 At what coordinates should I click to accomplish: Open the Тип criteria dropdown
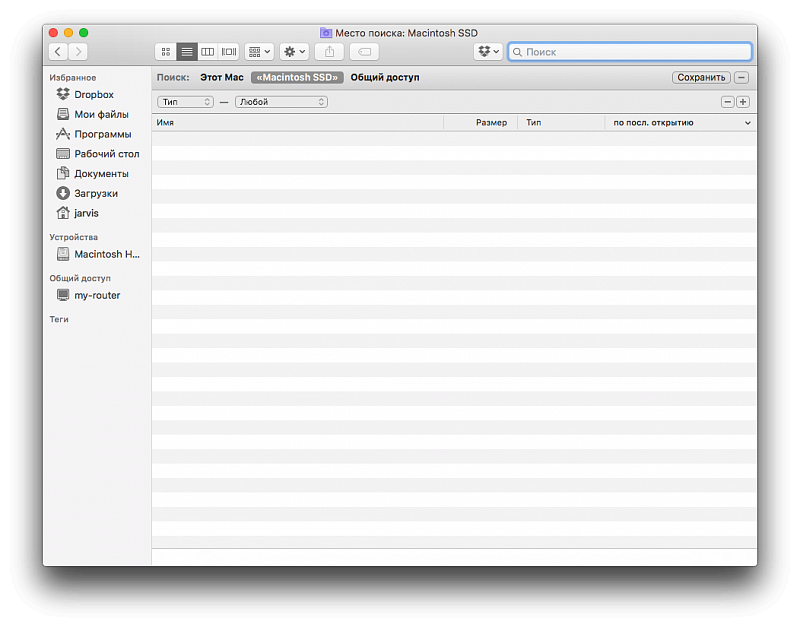(186, 102)
